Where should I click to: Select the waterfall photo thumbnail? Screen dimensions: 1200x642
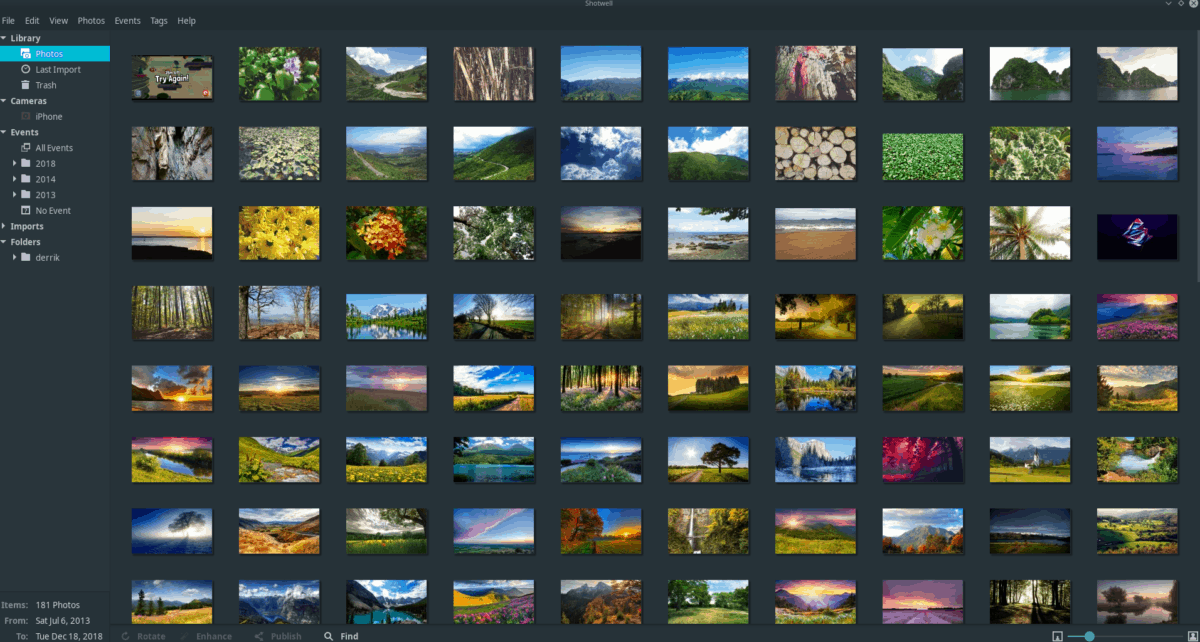click(708, 531)
